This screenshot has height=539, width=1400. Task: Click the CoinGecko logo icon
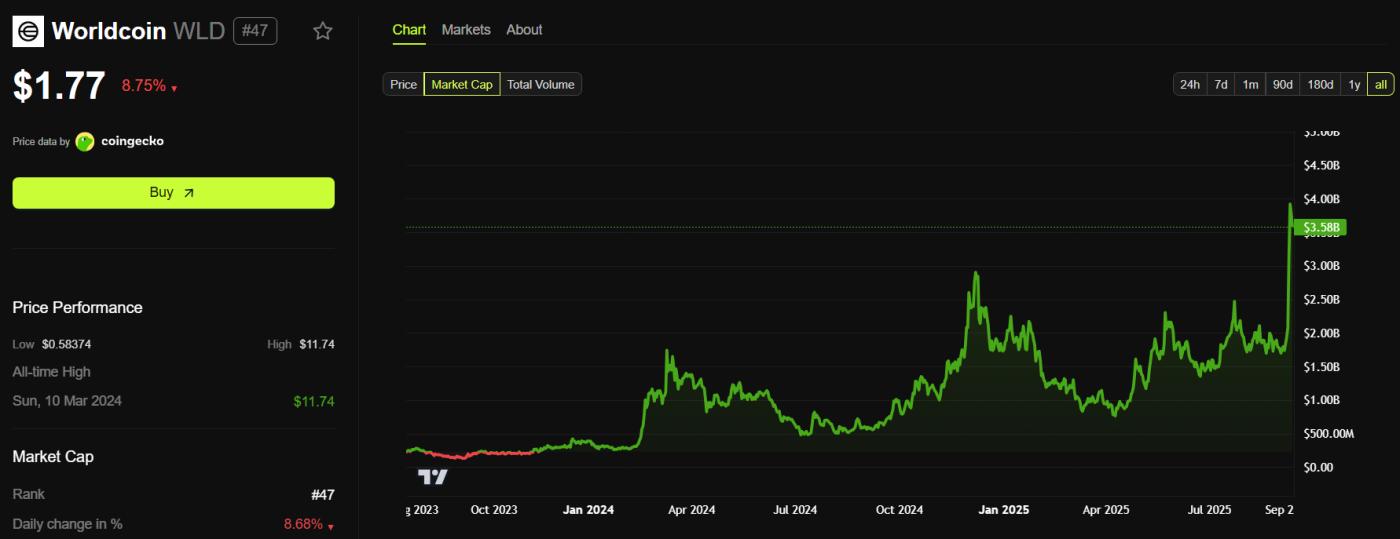(85, 142)
